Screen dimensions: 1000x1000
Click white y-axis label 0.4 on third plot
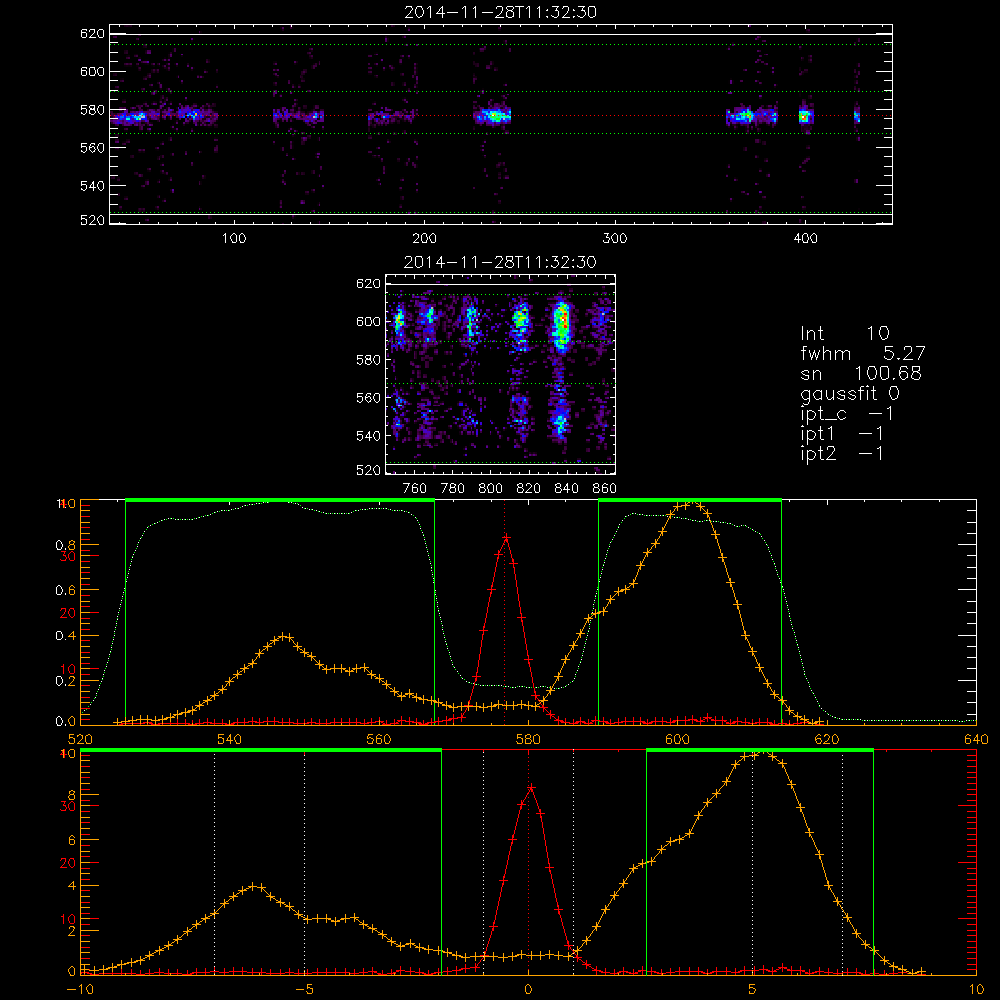pos(66,635)
